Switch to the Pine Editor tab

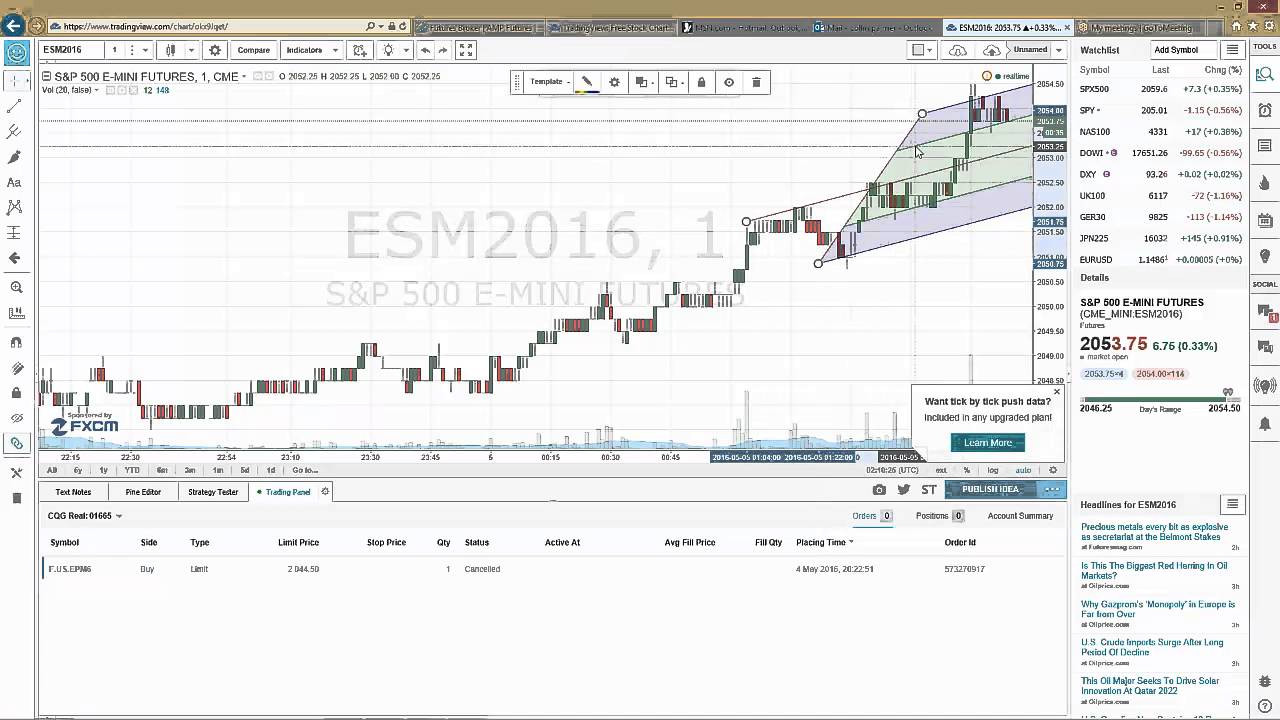pyautogui.click(x=143, y=492)
